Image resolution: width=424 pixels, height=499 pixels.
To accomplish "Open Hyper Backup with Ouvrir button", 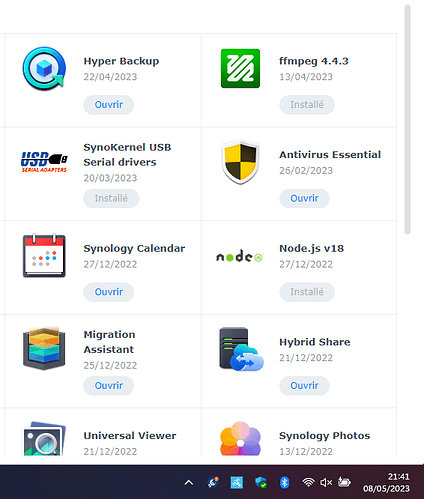I will pyautogui.click(x=109, y=105).
